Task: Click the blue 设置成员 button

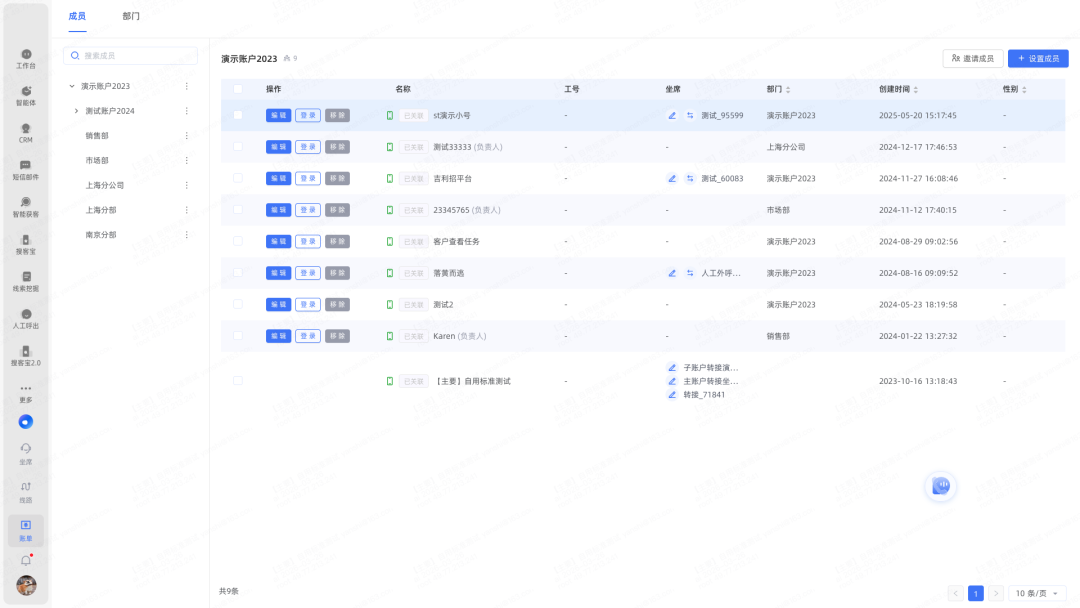Action: pos(1038,59)
